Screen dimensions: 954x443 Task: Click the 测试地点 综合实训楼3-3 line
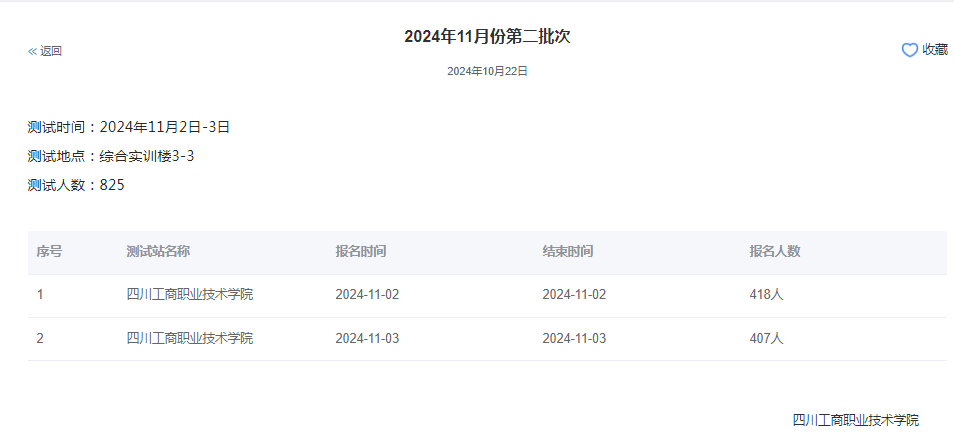click(111, 156)
